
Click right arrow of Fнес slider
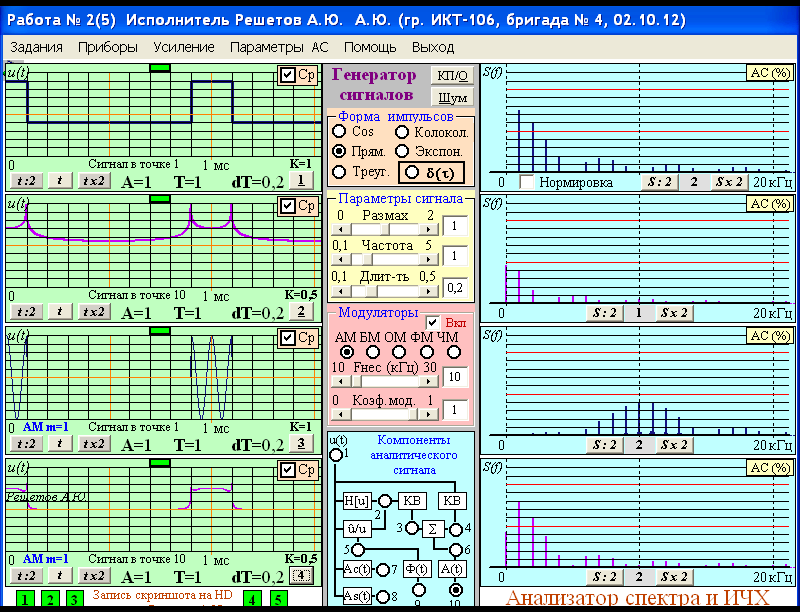pos(431,380)
